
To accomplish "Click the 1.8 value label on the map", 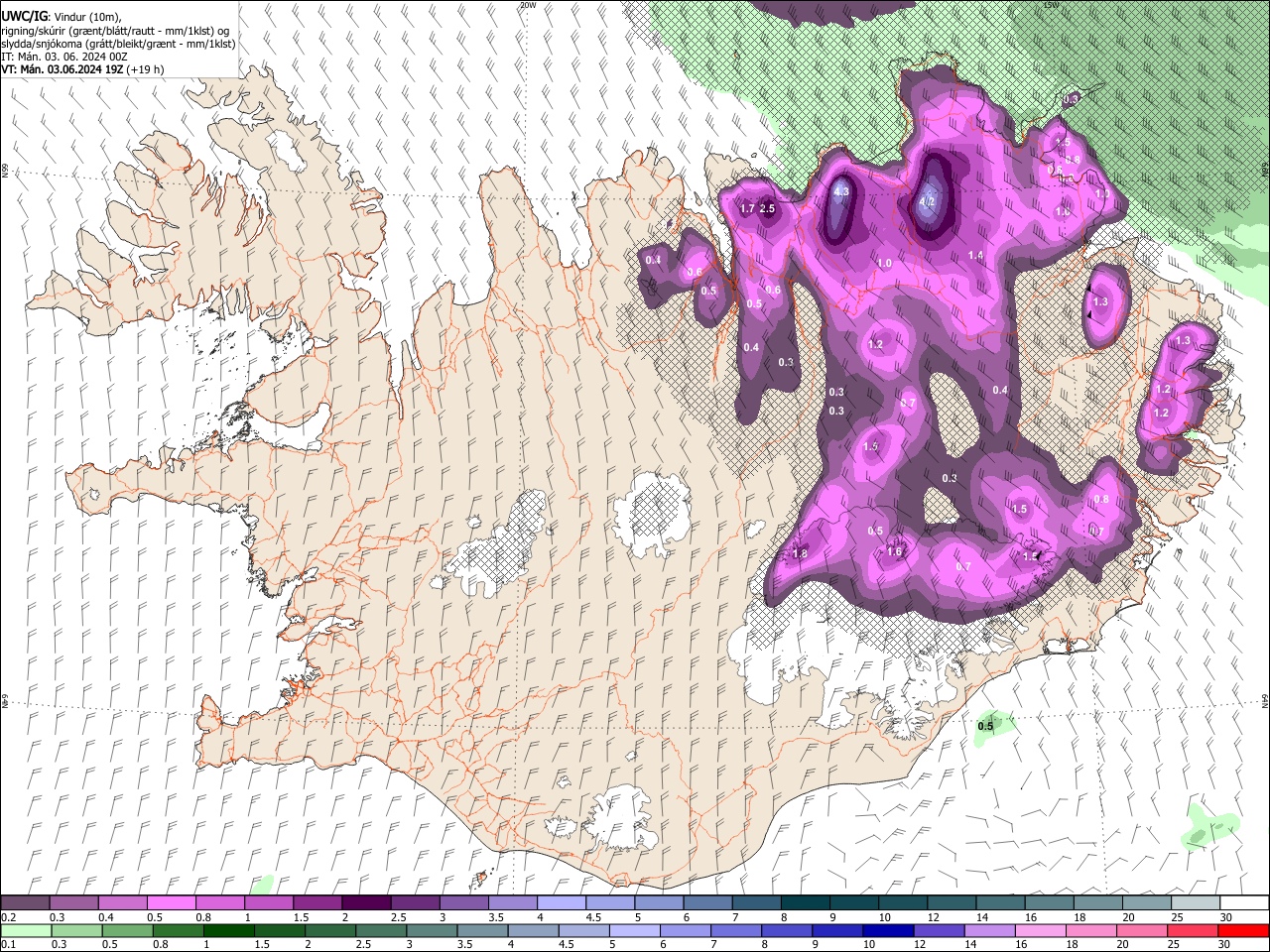I will pos(800,553).
